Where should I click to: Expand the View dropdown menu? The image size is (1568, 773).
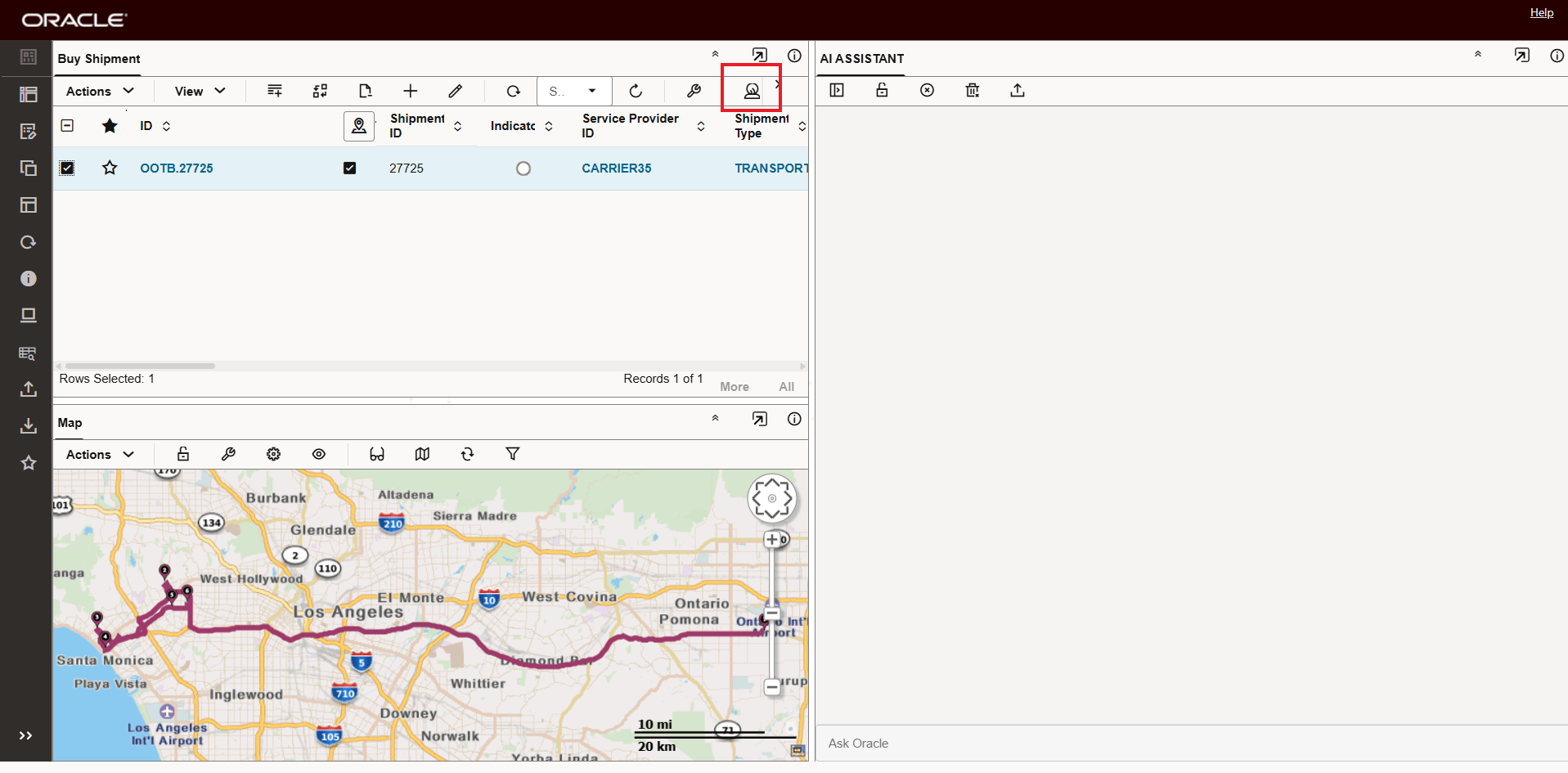[197, 91]
